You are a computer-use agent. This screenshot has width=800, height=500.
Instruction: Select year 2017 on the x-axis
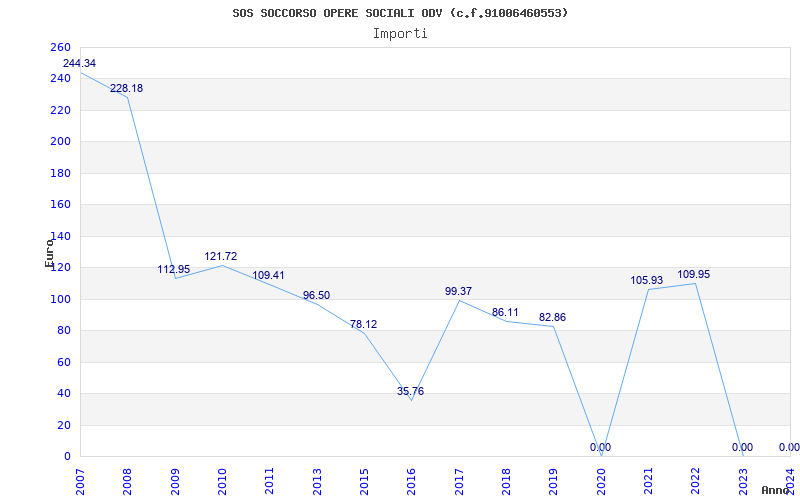[x=459, y=481]
